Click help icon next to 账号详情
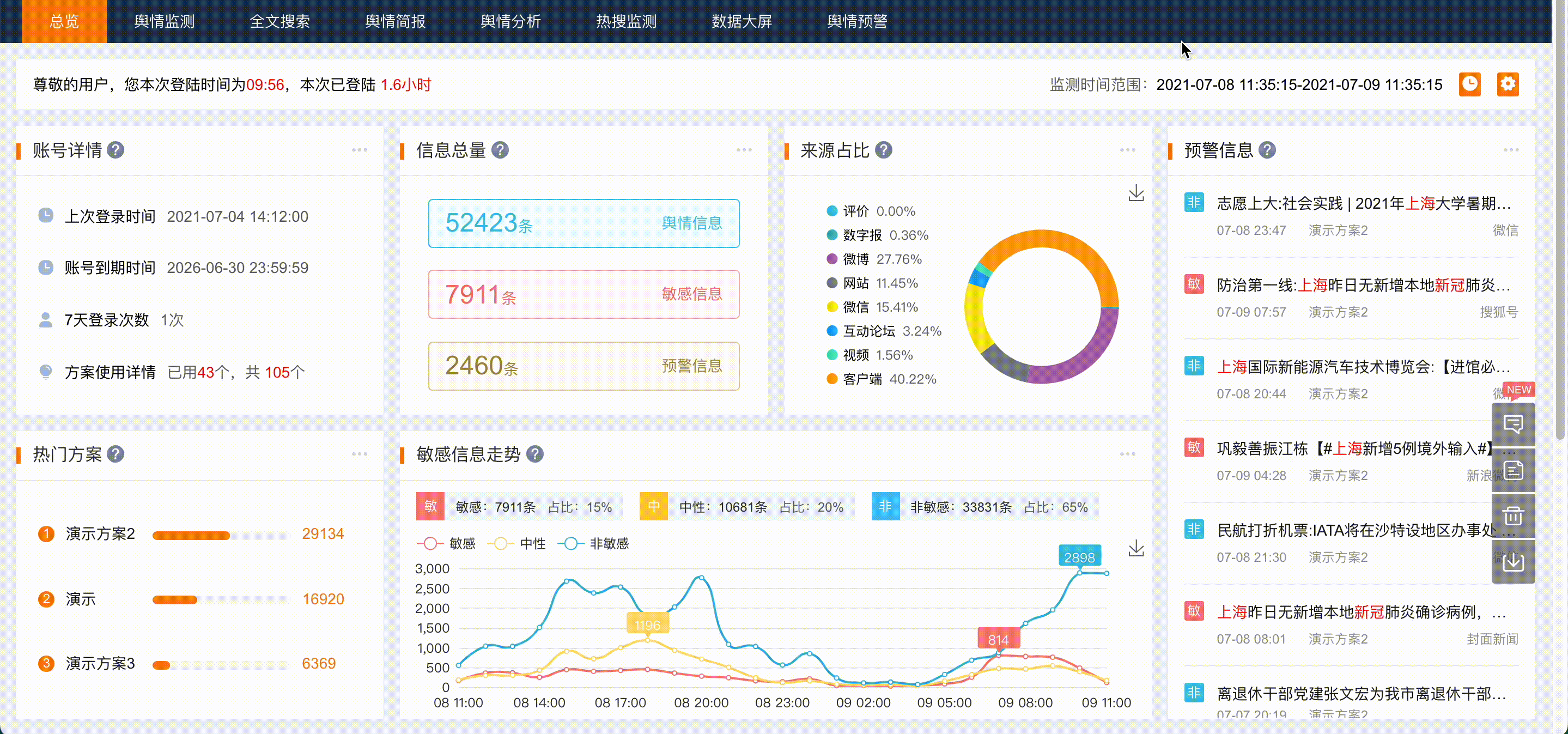The width and height of the screenshot is (1568, 734). [x=116, y=150]
